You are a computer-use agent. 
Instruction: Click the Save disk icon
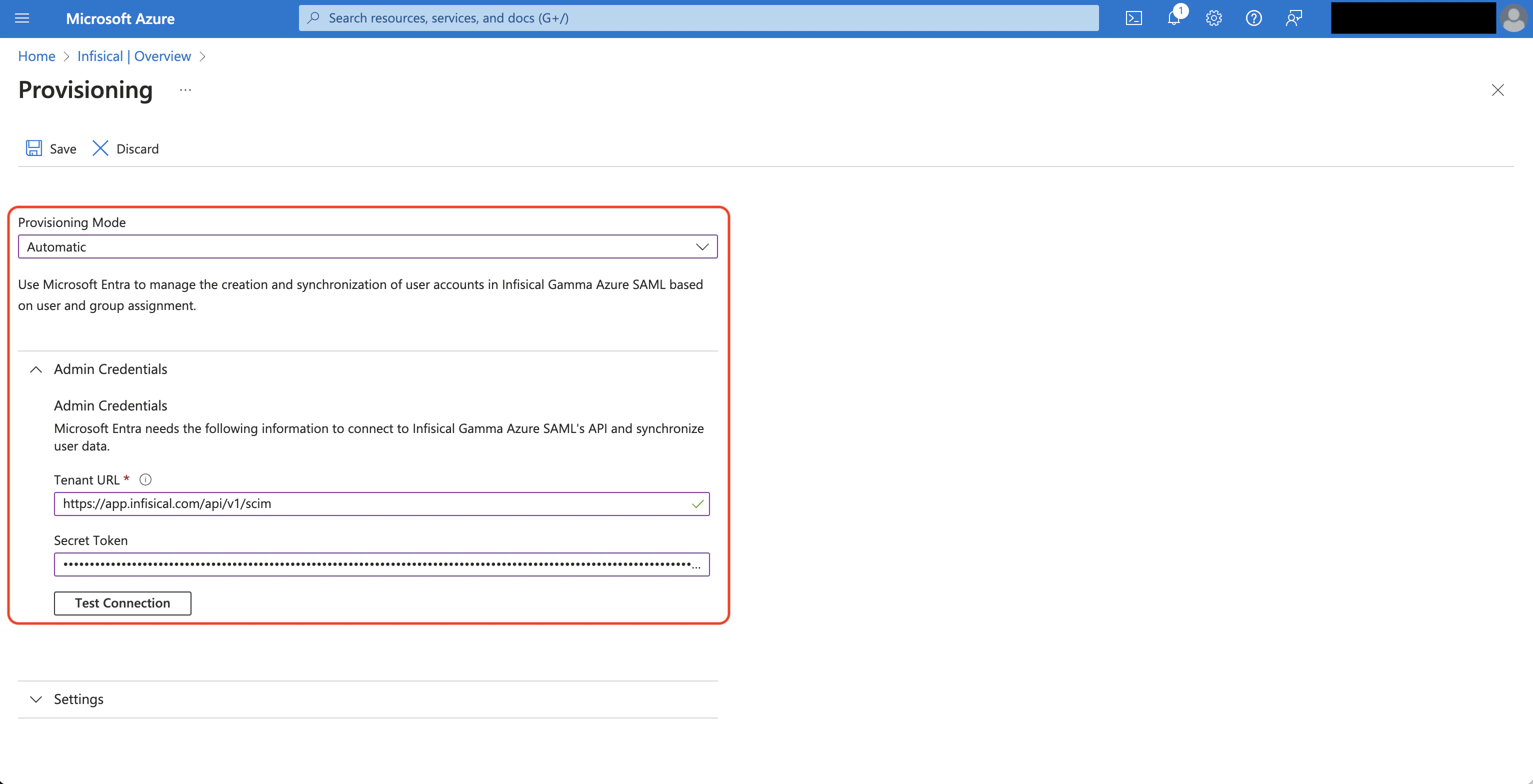tap(34, 148)
